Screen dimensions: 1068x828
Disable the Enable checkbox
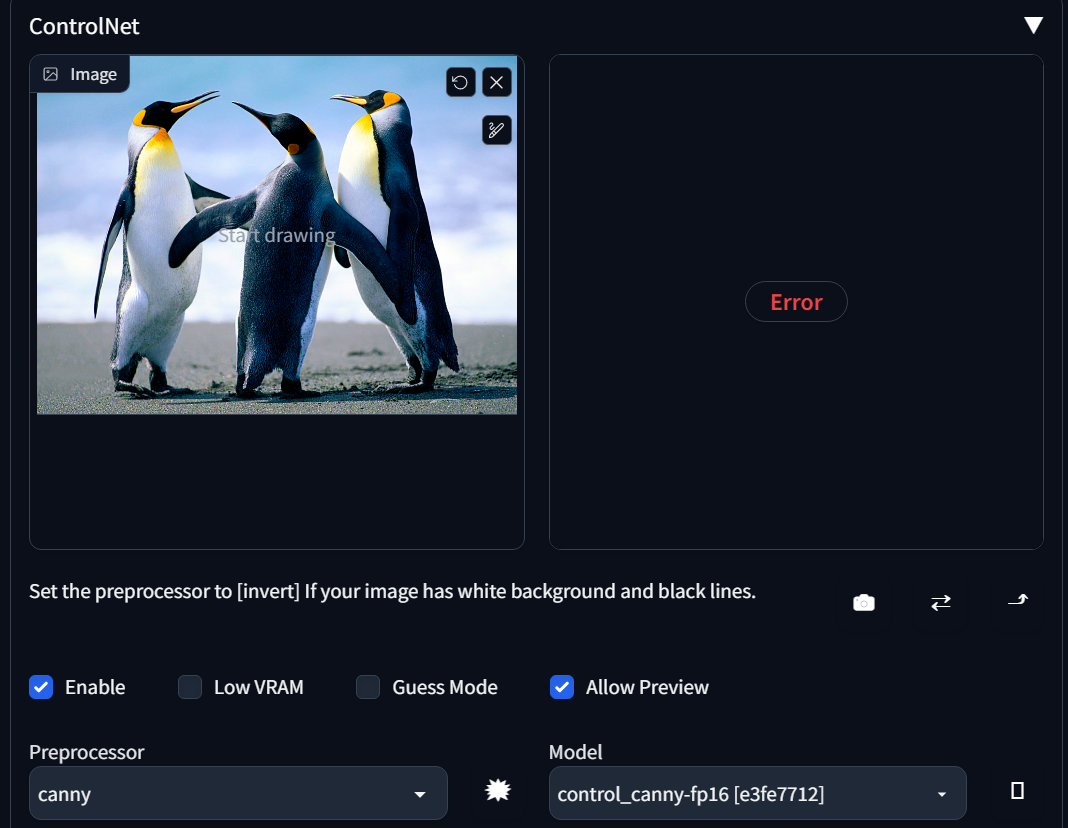[x=41, y=687]
